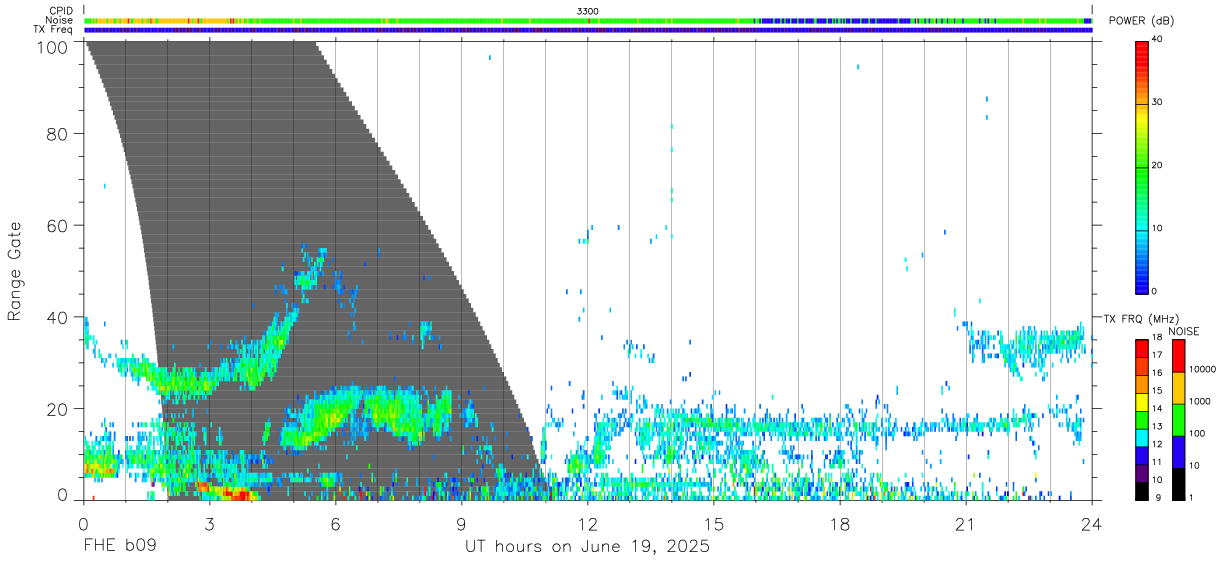Click the 'NOISE' legend title

(1185, 330)
